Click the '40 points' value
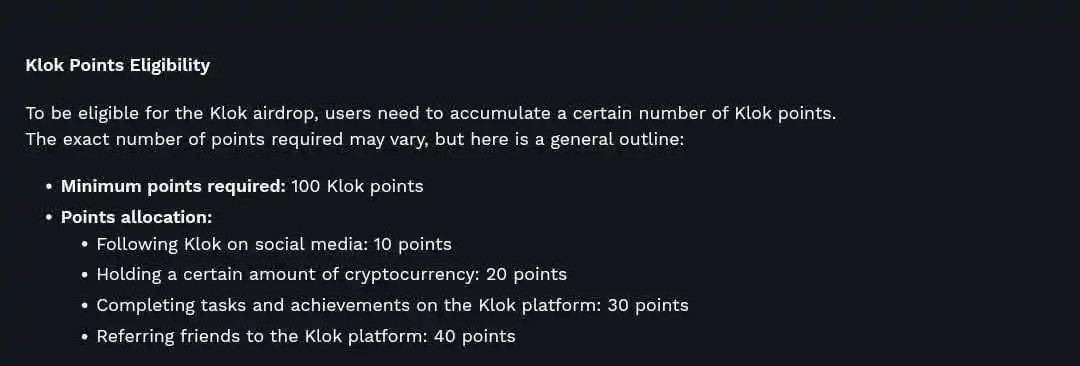The height and width of the screenshot is (366, 1080). coord(475,336)
